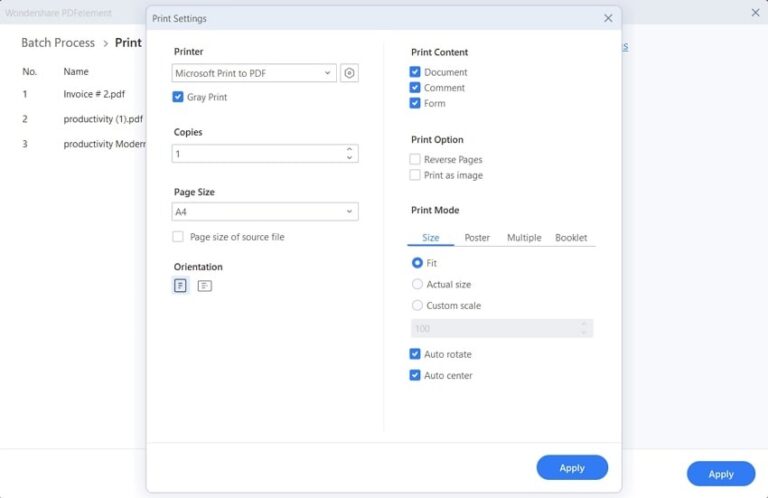Switch to the Poster print mode tab
Image resolution: width=768 pixels, height=498 pixels.
coord(477,238)
